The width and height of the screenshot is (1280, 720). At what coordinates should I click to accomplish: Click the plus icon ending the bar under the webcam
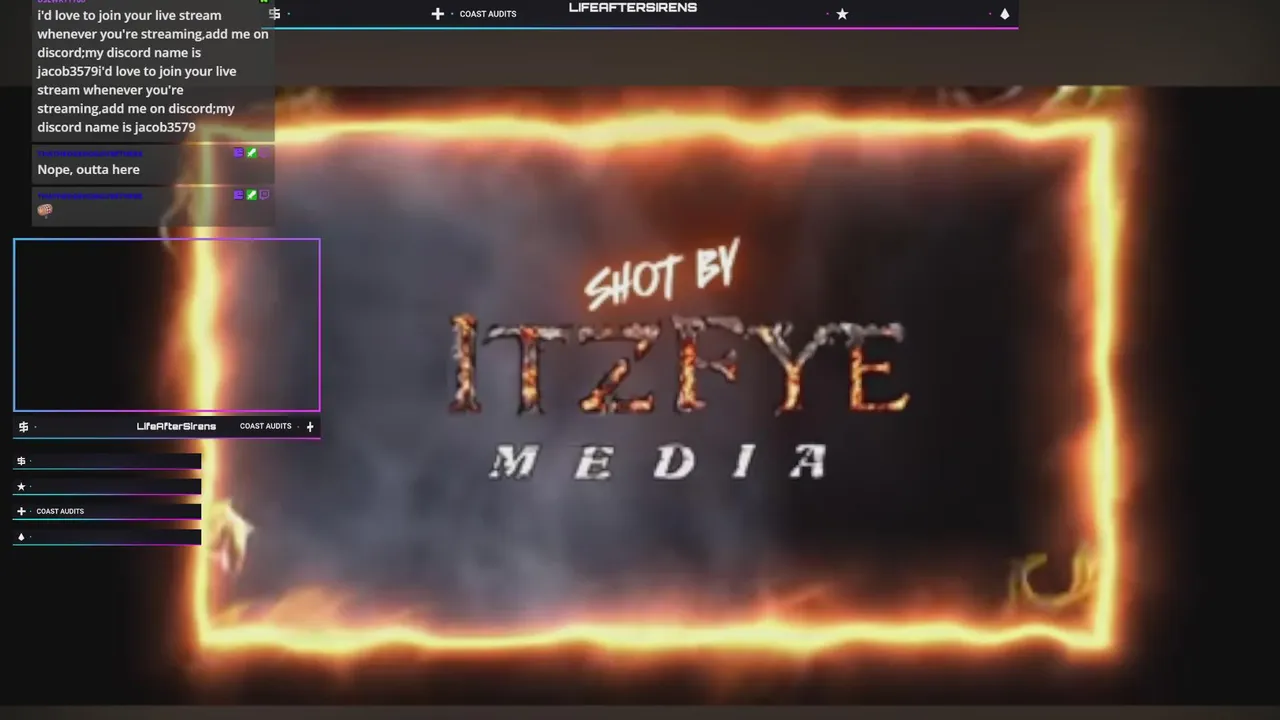pos(310,427)
